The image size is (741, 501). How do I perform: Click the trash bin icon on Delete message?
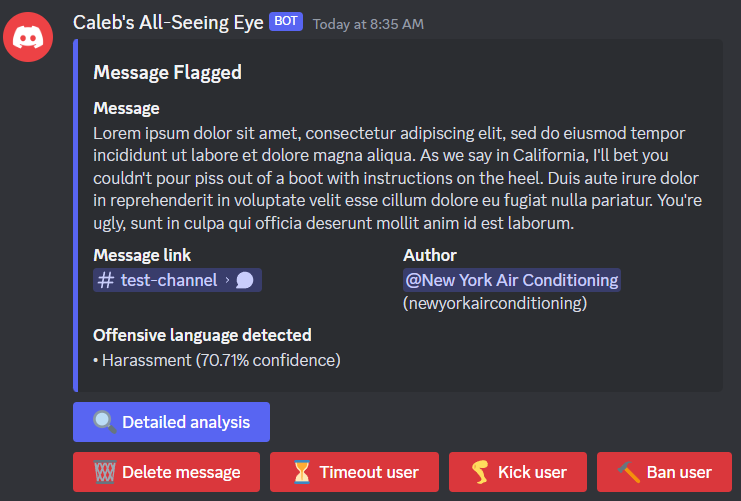(x=105, y=472)
